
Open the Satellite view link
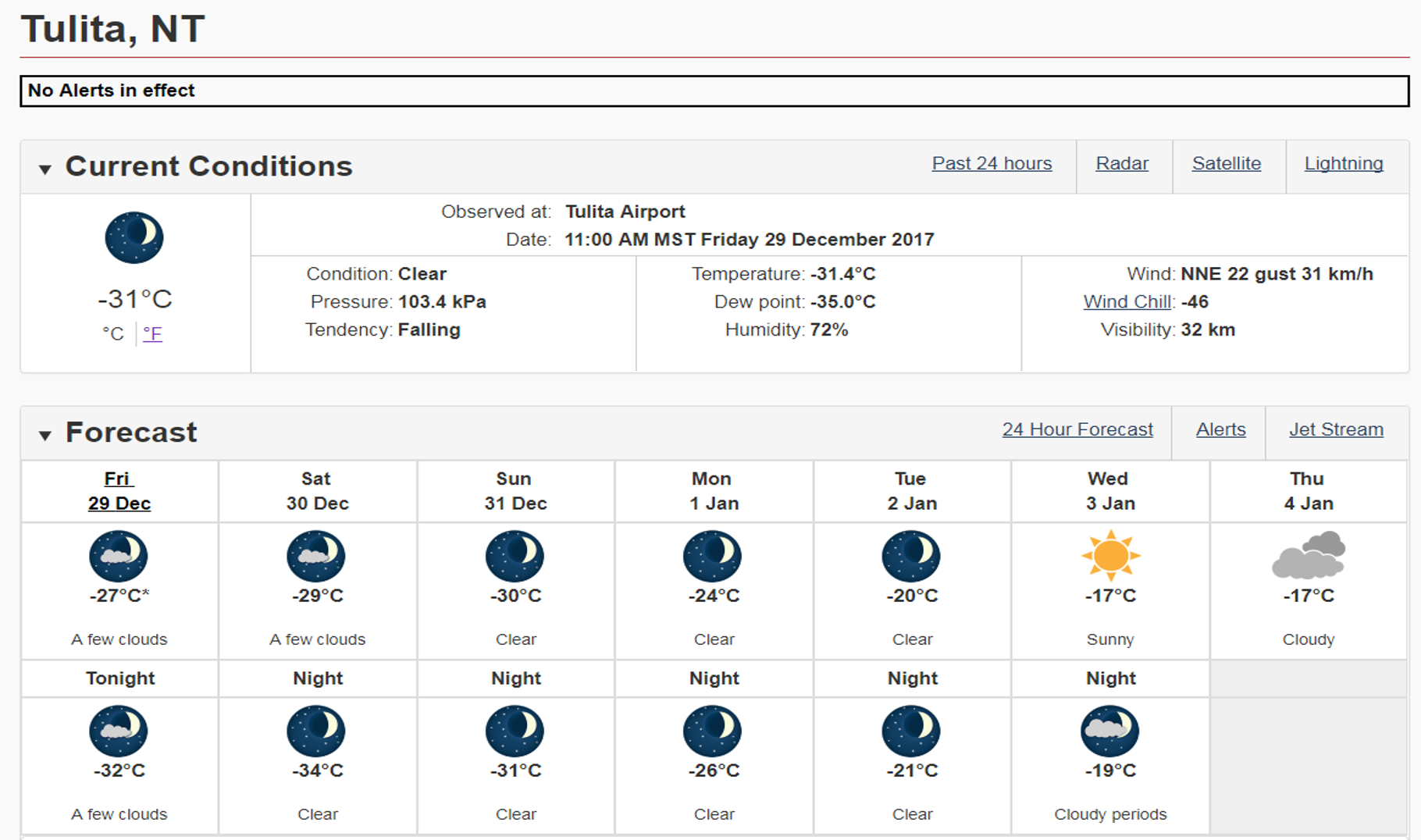tap(1226, 164)
